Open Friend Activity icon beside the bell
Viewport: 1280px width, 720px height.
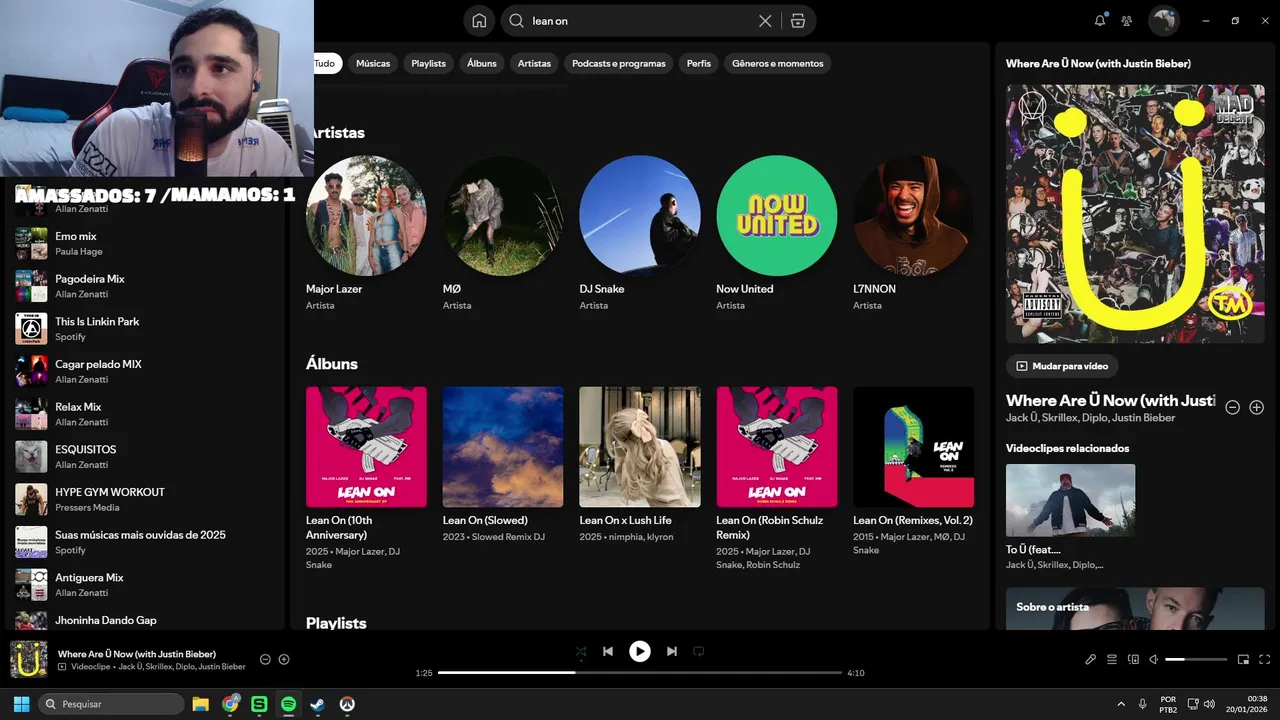coord(1127,20)
